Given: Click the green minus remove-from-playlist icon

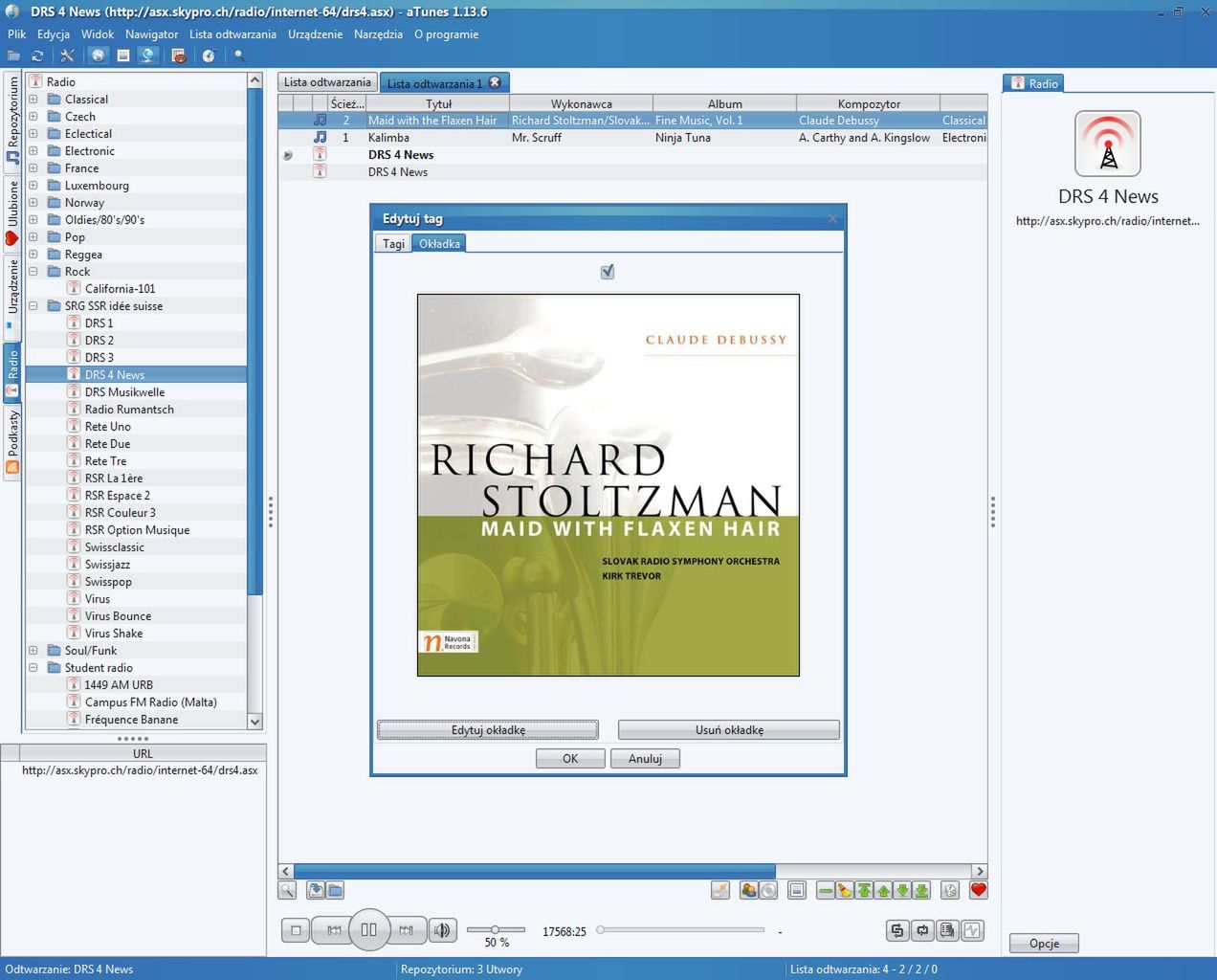Looking at the screenshot, I should [826, 891].
